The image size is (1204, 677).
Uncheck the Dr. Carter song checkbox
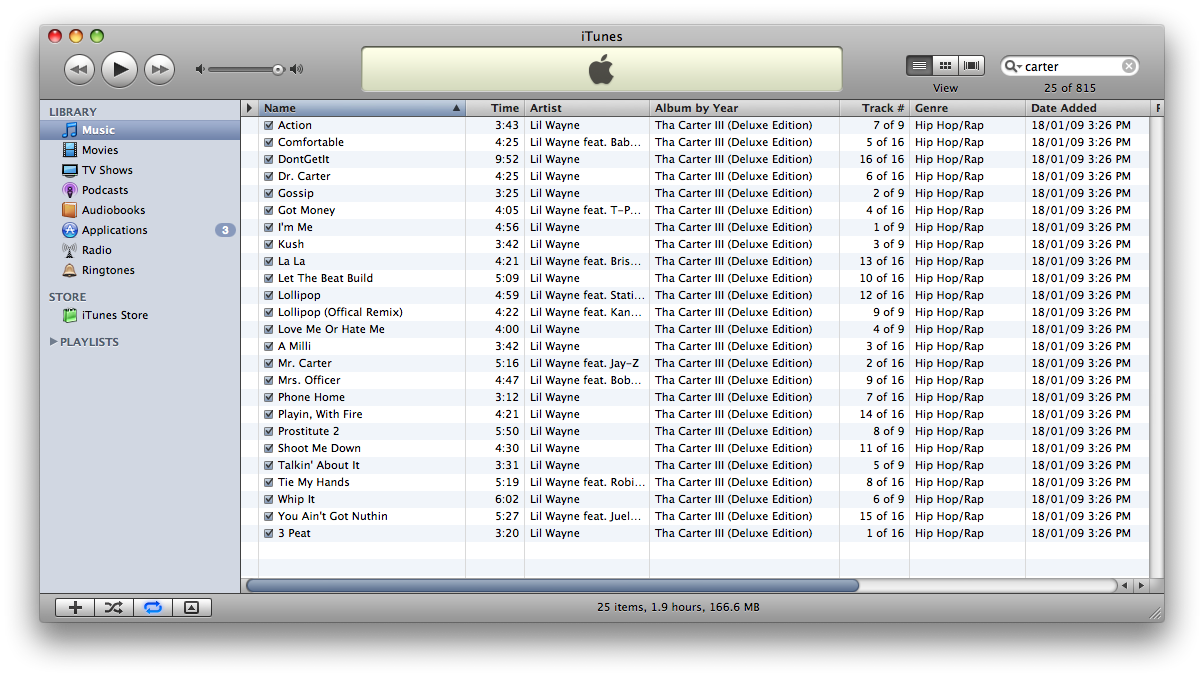(268, 177)
